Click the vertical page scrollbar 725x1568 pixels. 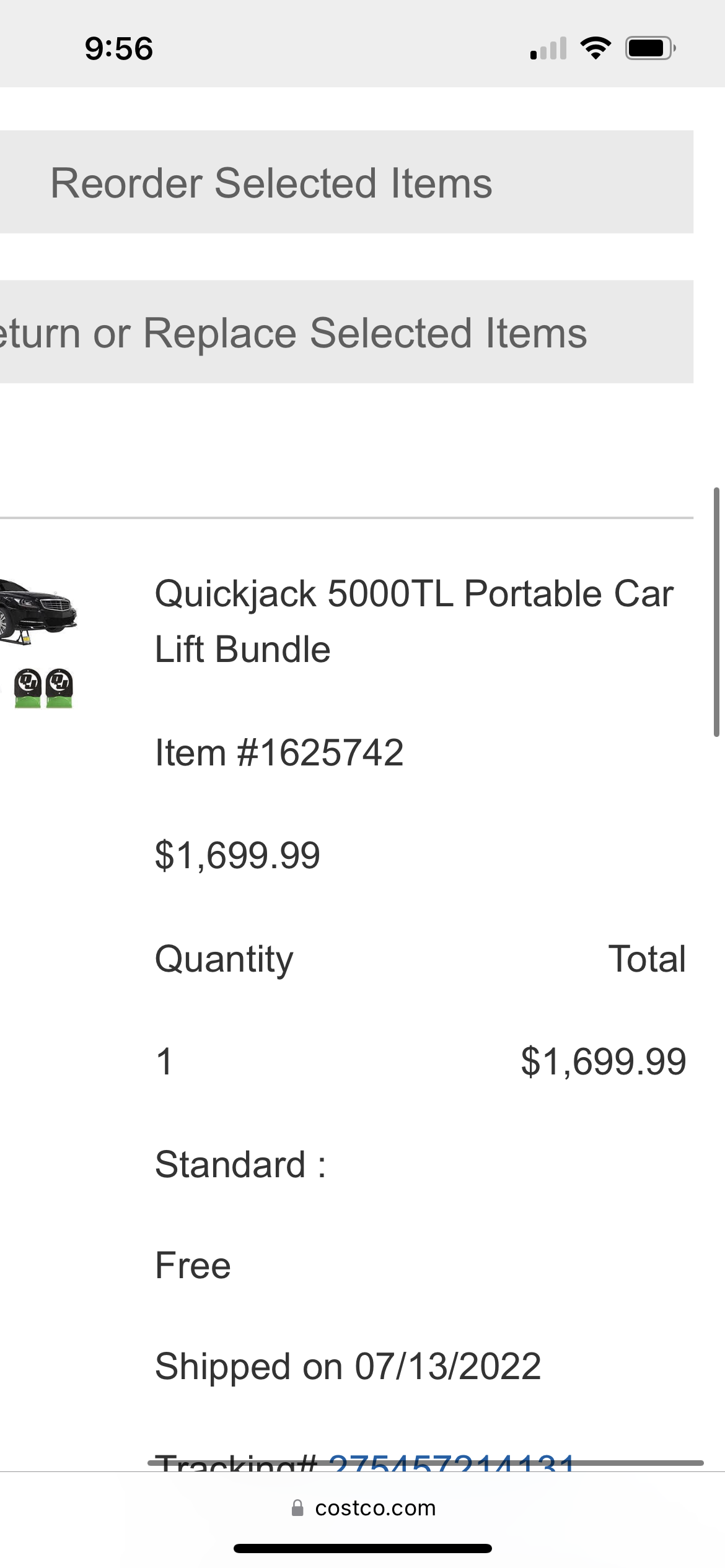pyautogui.click(x=716, y=612)
